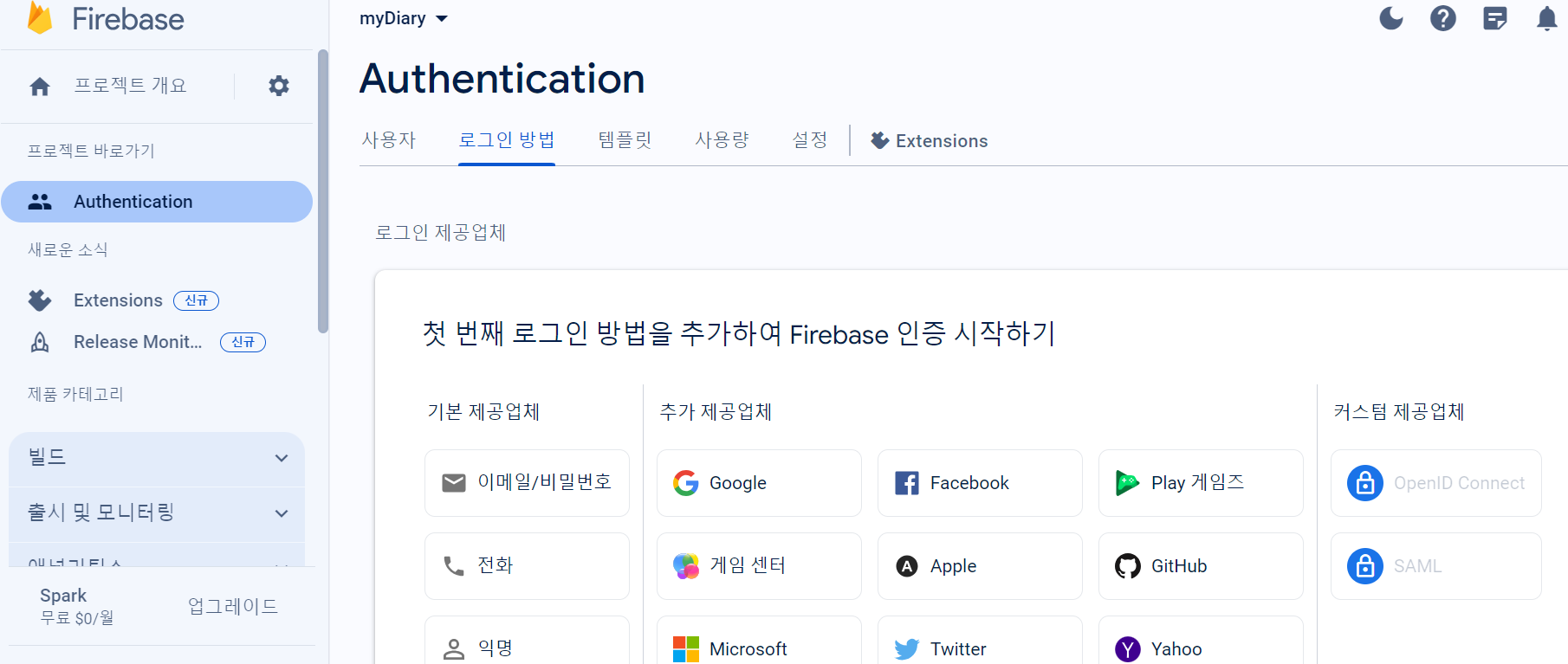Add Google as sign-in provider

pyautogui.click(x=759, y=483)
